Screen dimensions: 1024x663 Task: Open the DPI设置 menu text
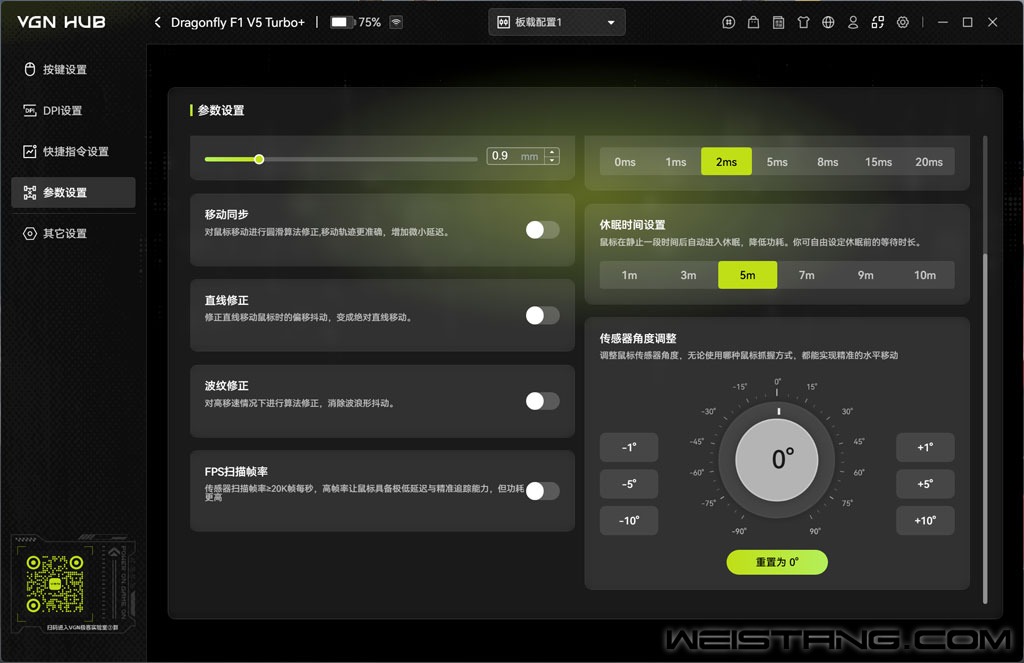[x=63, y=110]
